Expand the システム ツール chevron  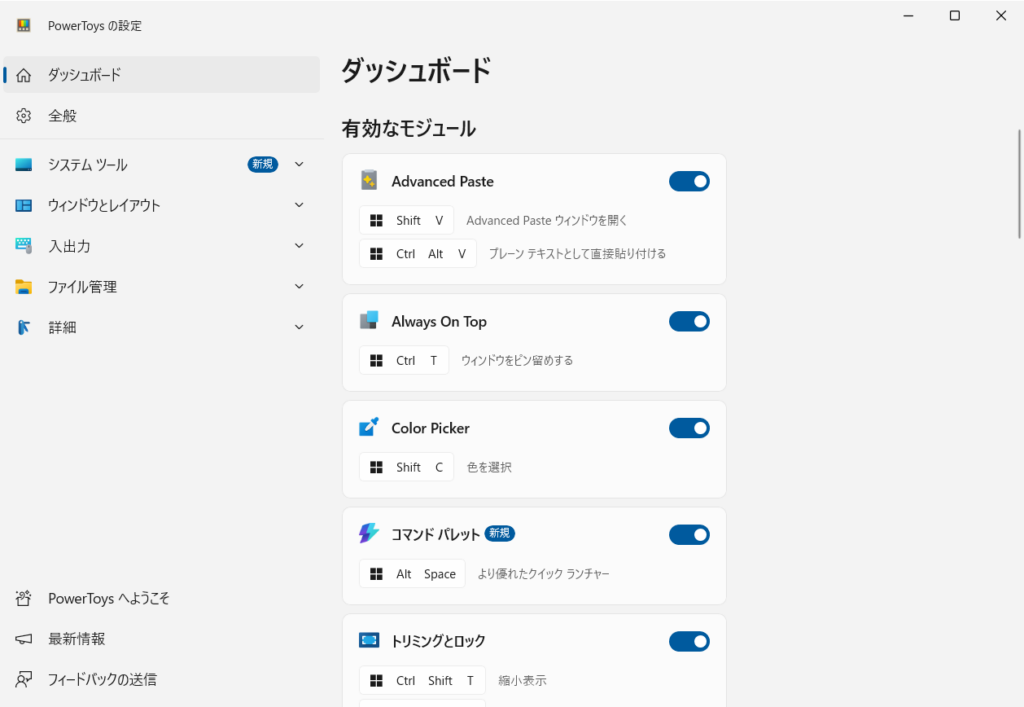point(299,165)
